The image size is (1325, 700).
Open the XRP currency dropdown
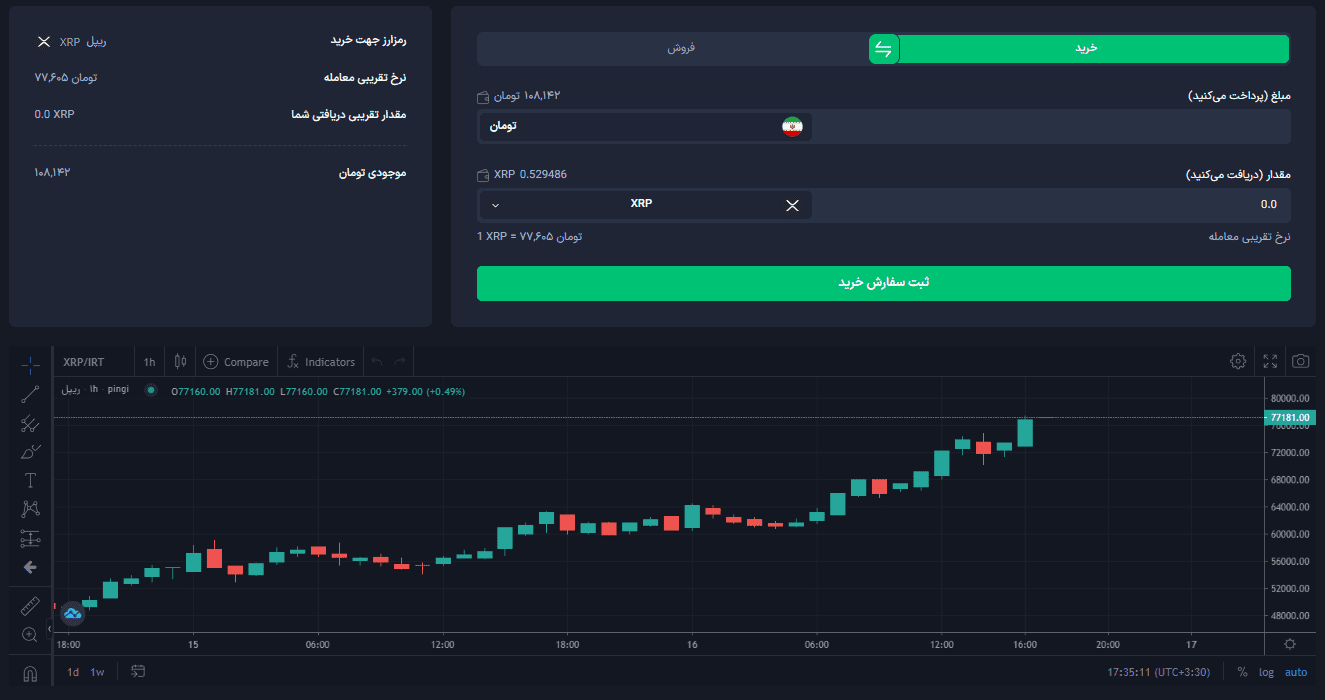point(645,204)
